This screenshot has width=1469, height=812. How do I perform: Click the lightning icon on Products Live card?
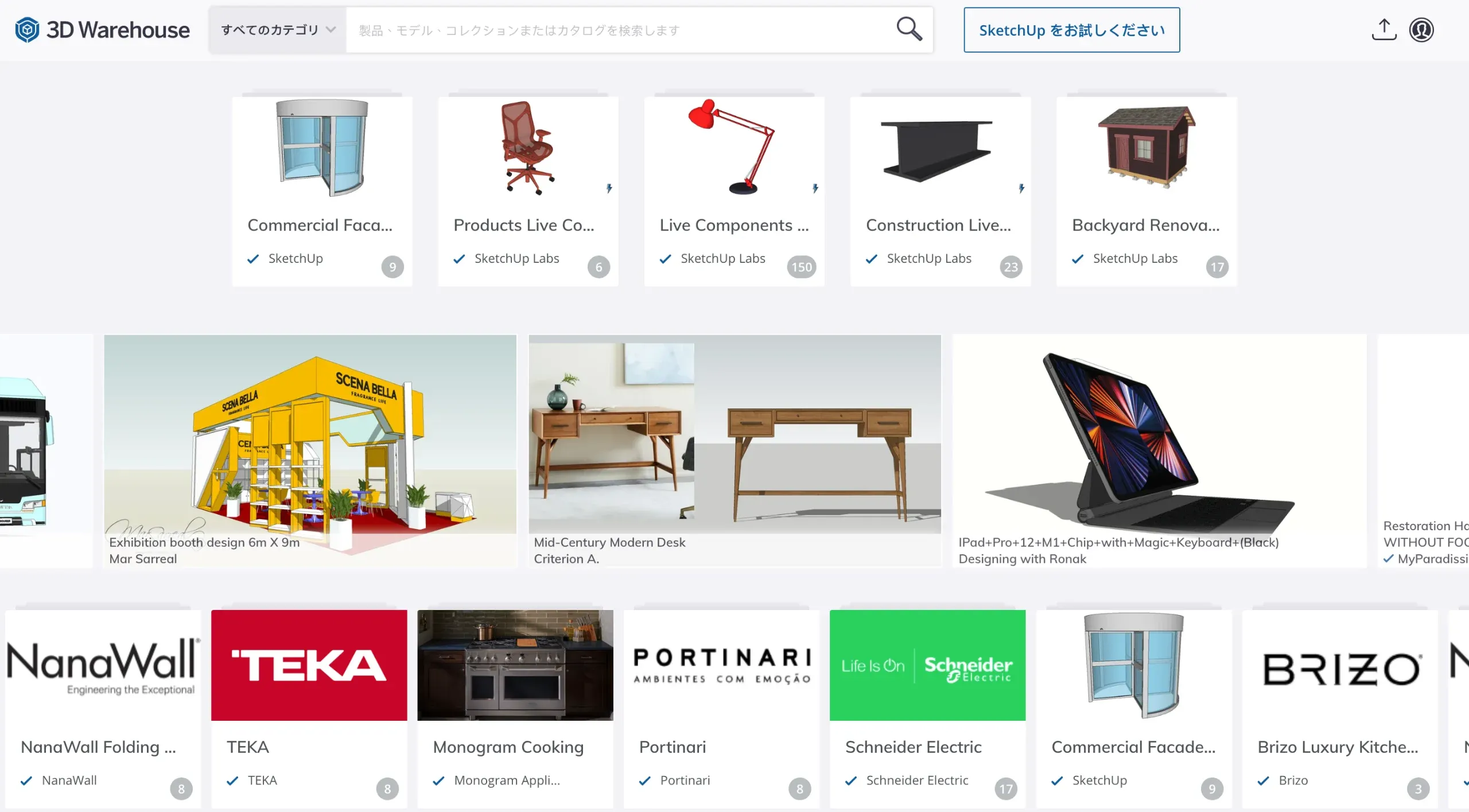pos(609,188)
